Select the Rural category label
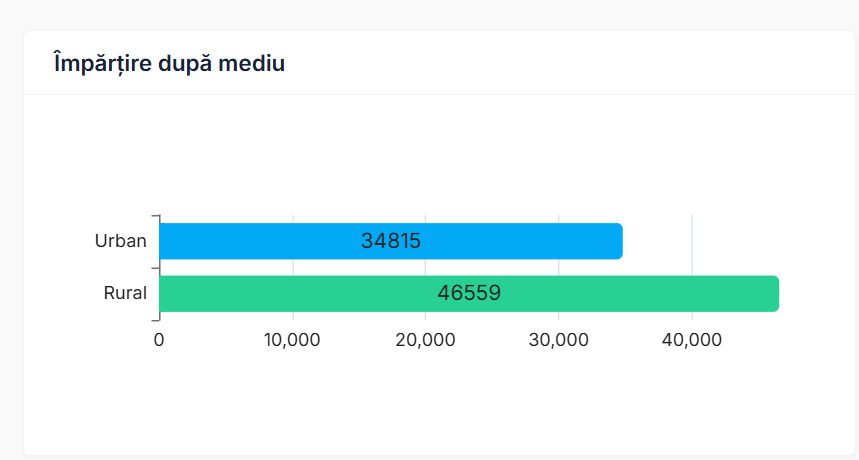This screenshot has height=460, width=859. pyautogui.click(x=125, y=293)
